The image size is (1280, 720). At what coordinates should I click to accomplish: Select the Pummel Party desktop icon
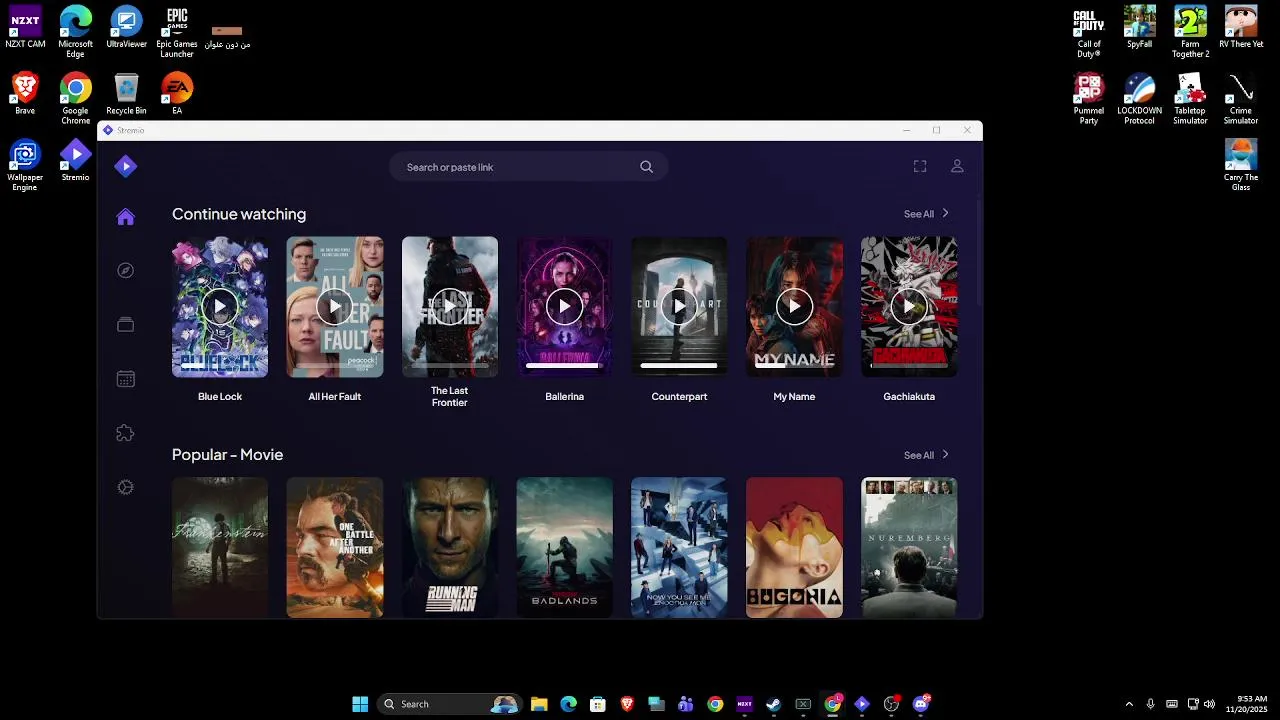[x=1088, y=98]
